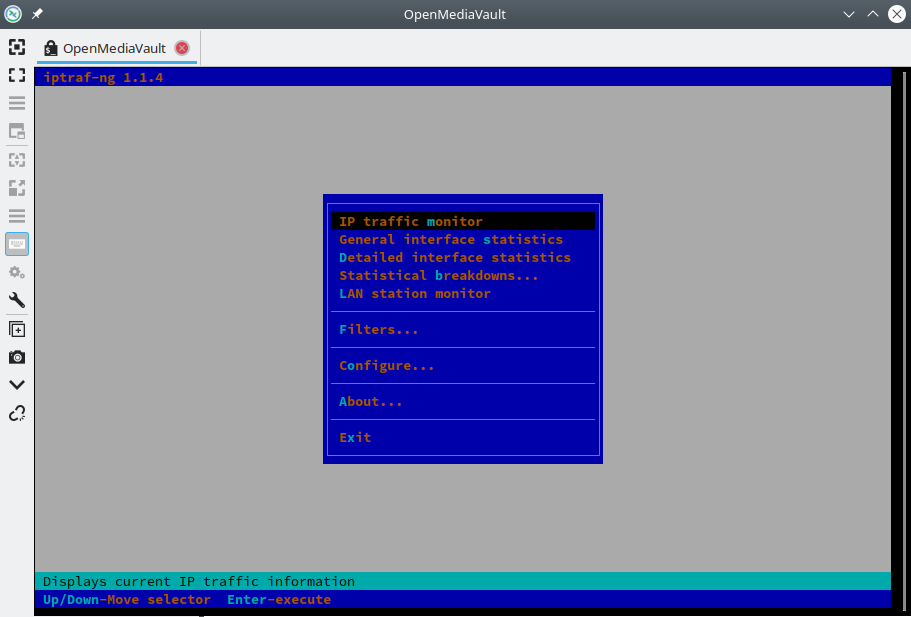This screenshot has height=617, width=911.
Task: Open tab pages list icon beneath fullscreen toggle
Action: 17,103
